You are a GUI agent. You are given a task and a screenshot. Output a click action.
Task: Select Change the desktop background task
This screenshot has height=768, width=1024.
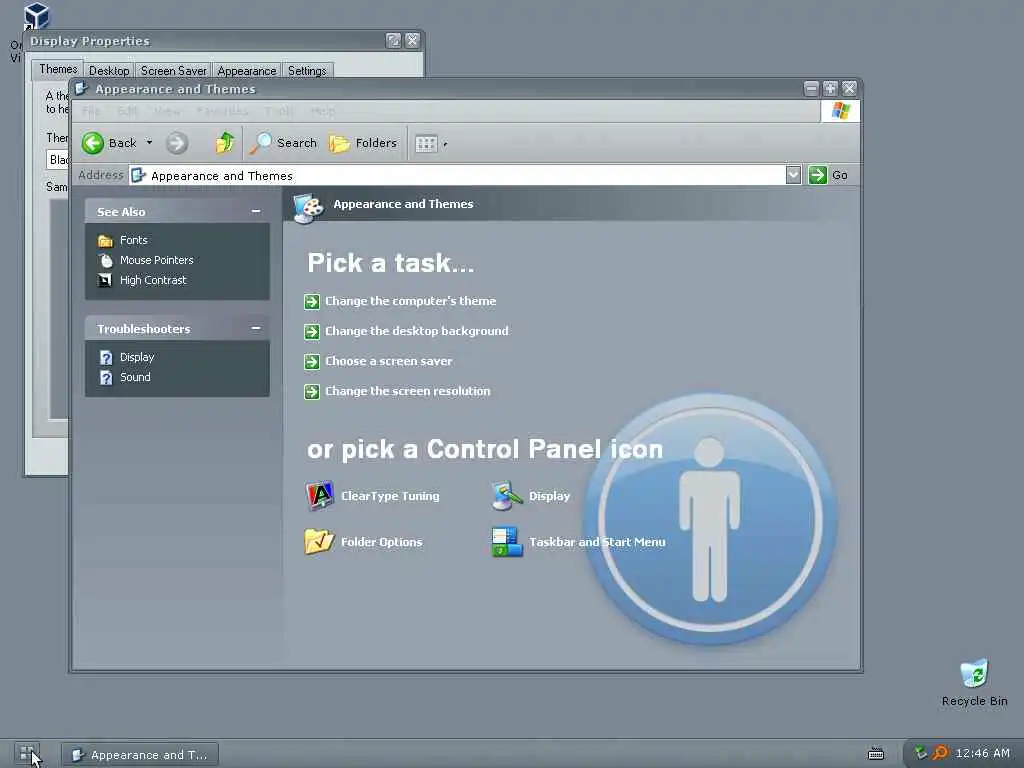pyautogui.click(x=417, y=331)
